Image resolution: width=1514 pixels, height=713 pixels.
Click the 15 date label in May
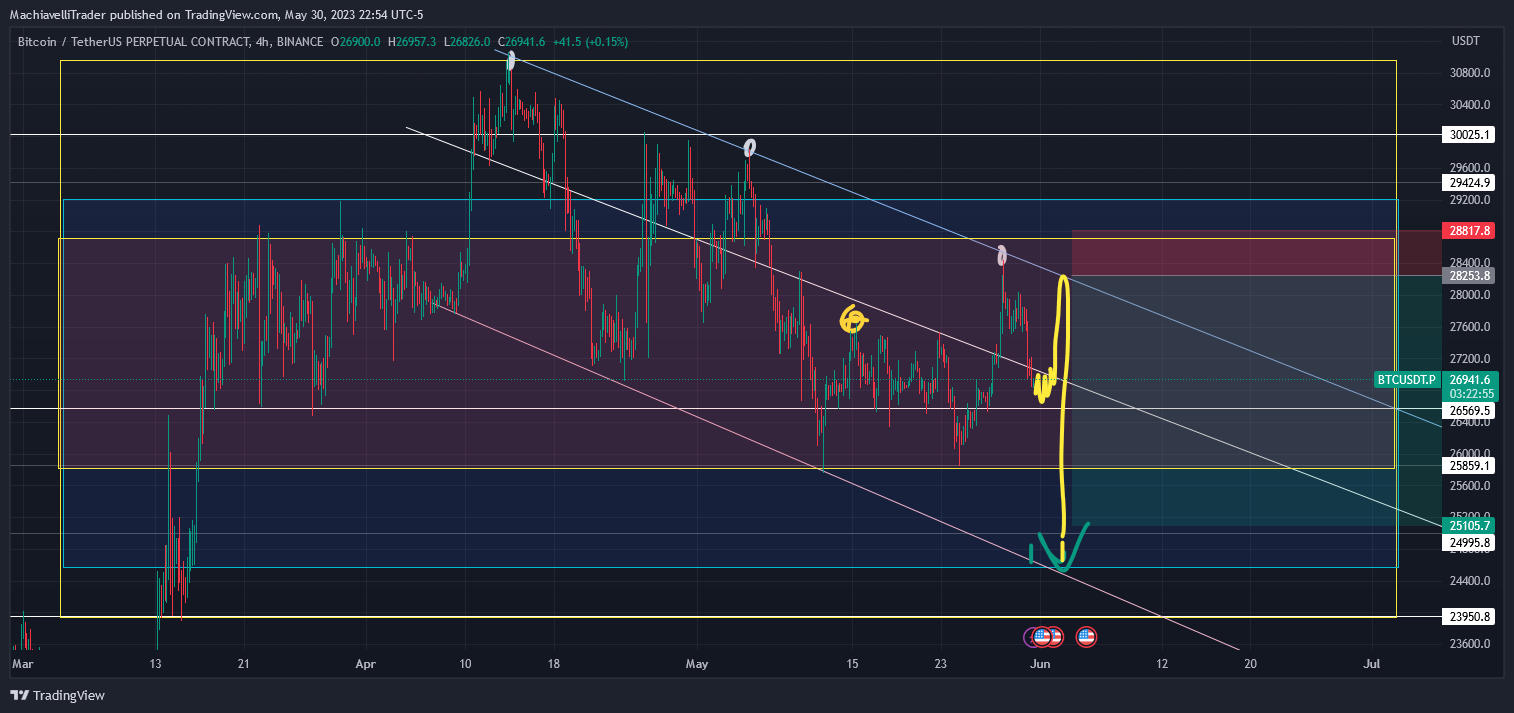(852, 663)
